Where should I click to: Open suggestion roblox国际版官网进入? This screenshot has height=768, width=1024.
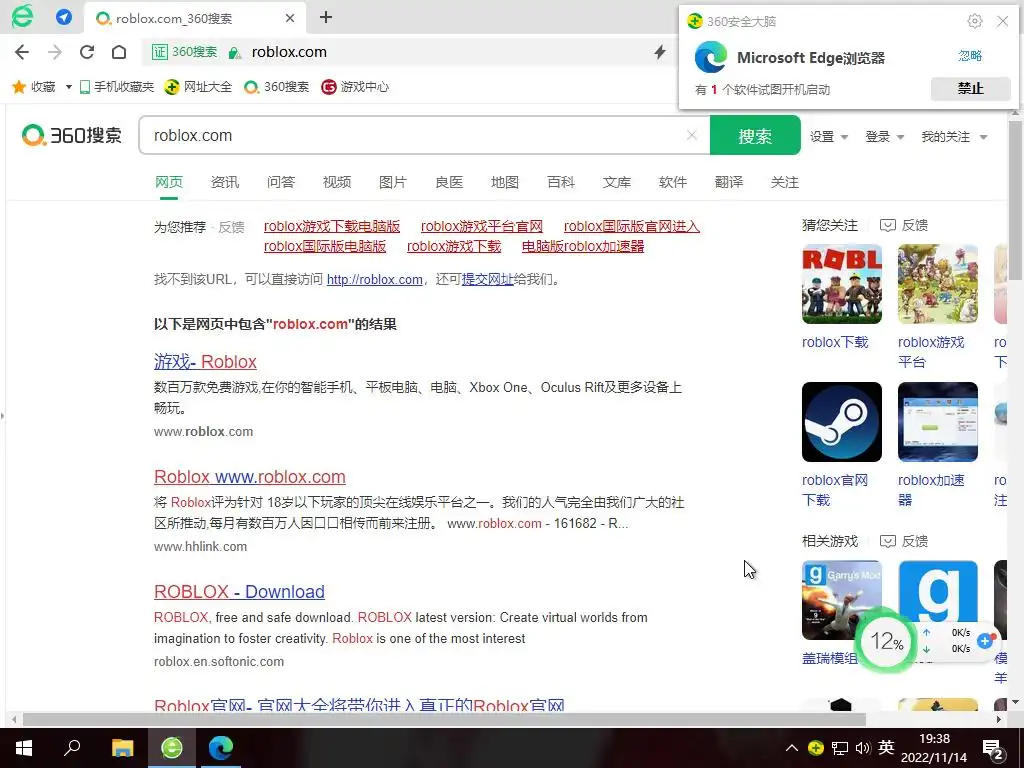632,227
